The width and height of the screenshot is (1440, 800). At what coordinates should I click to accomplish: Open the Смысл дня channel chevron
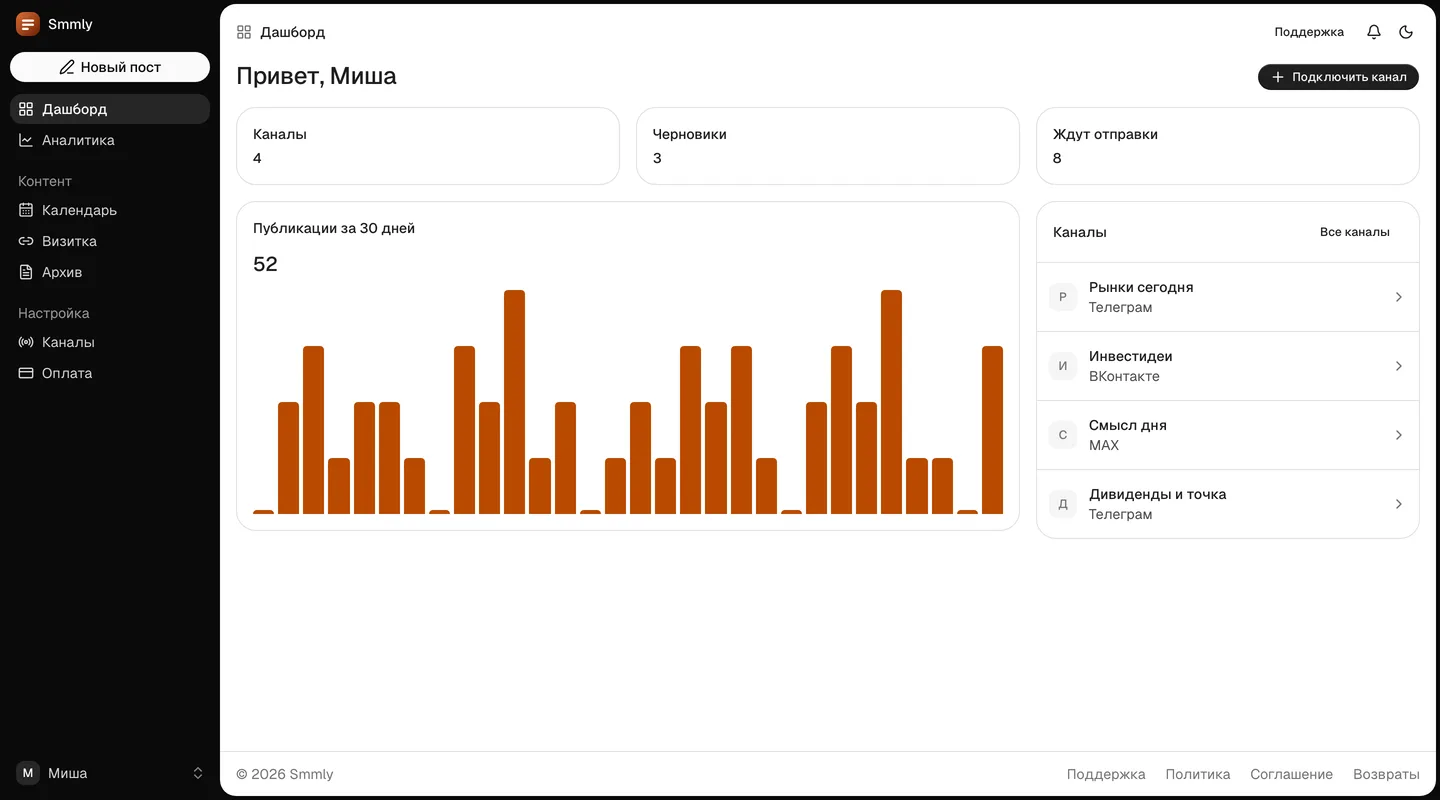[x=1399, y=435]
